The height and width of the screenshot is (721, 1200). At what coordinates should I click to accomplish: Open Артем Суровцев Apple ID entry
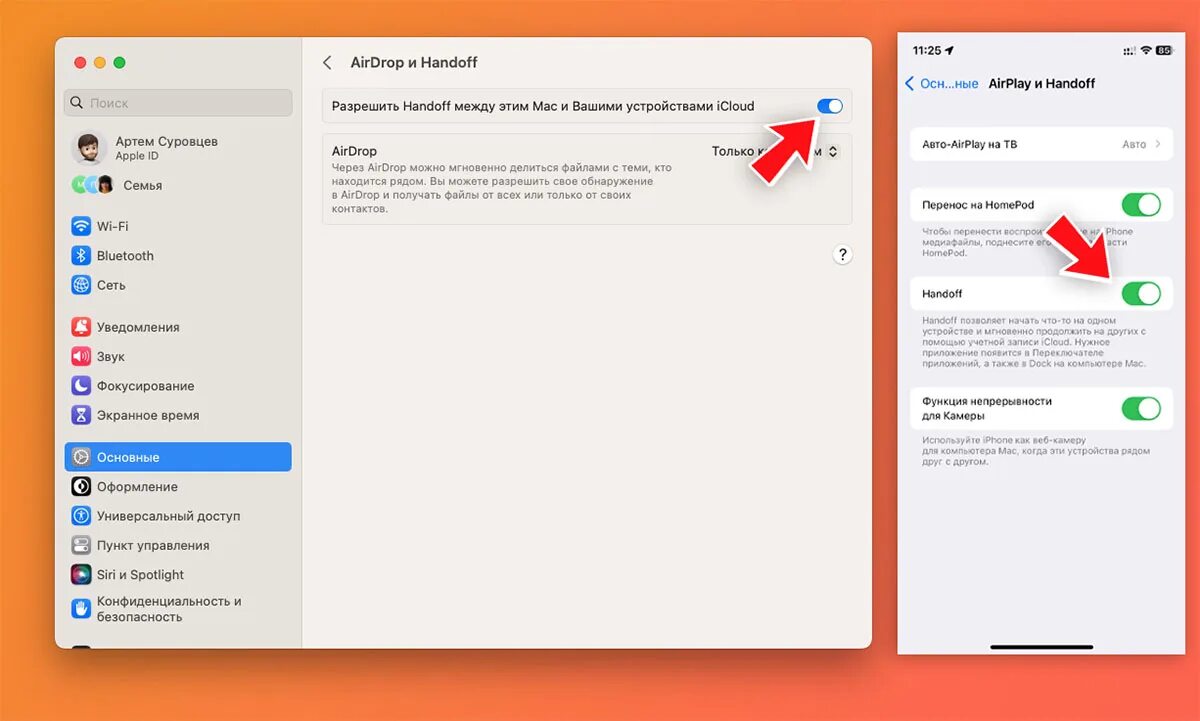coord(178,148)
